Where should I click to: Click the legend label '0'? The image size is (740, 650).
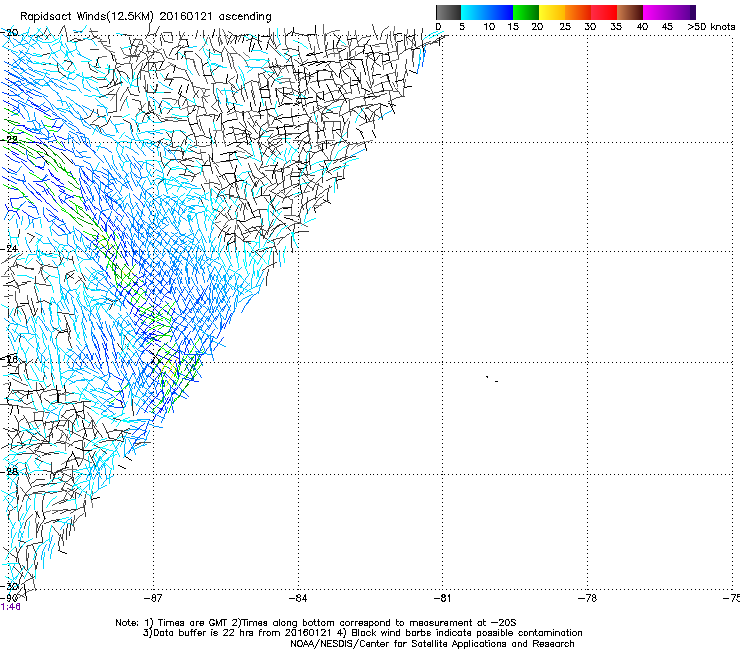click(438, 27)
